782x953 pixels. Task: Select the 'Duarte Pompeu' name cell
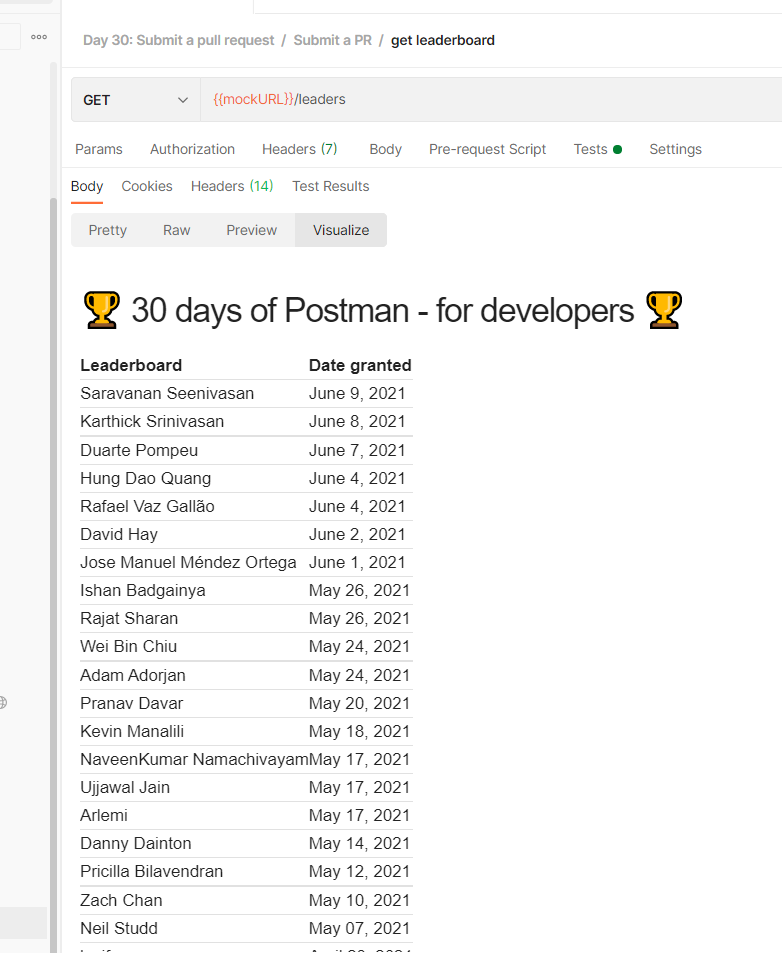pos(139,450)
